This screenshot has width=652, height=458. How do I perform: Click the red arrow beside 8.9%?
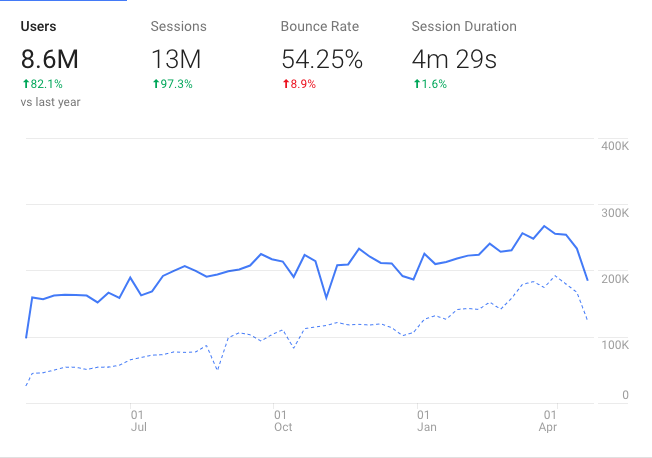(x=285, y=84)
